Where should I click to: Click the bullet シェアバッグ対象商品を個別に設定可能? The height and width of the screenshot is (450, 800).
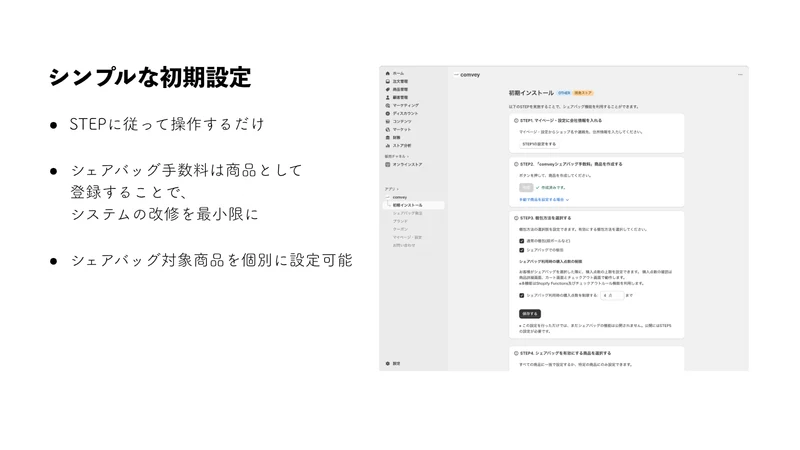[x=212, y=260]
